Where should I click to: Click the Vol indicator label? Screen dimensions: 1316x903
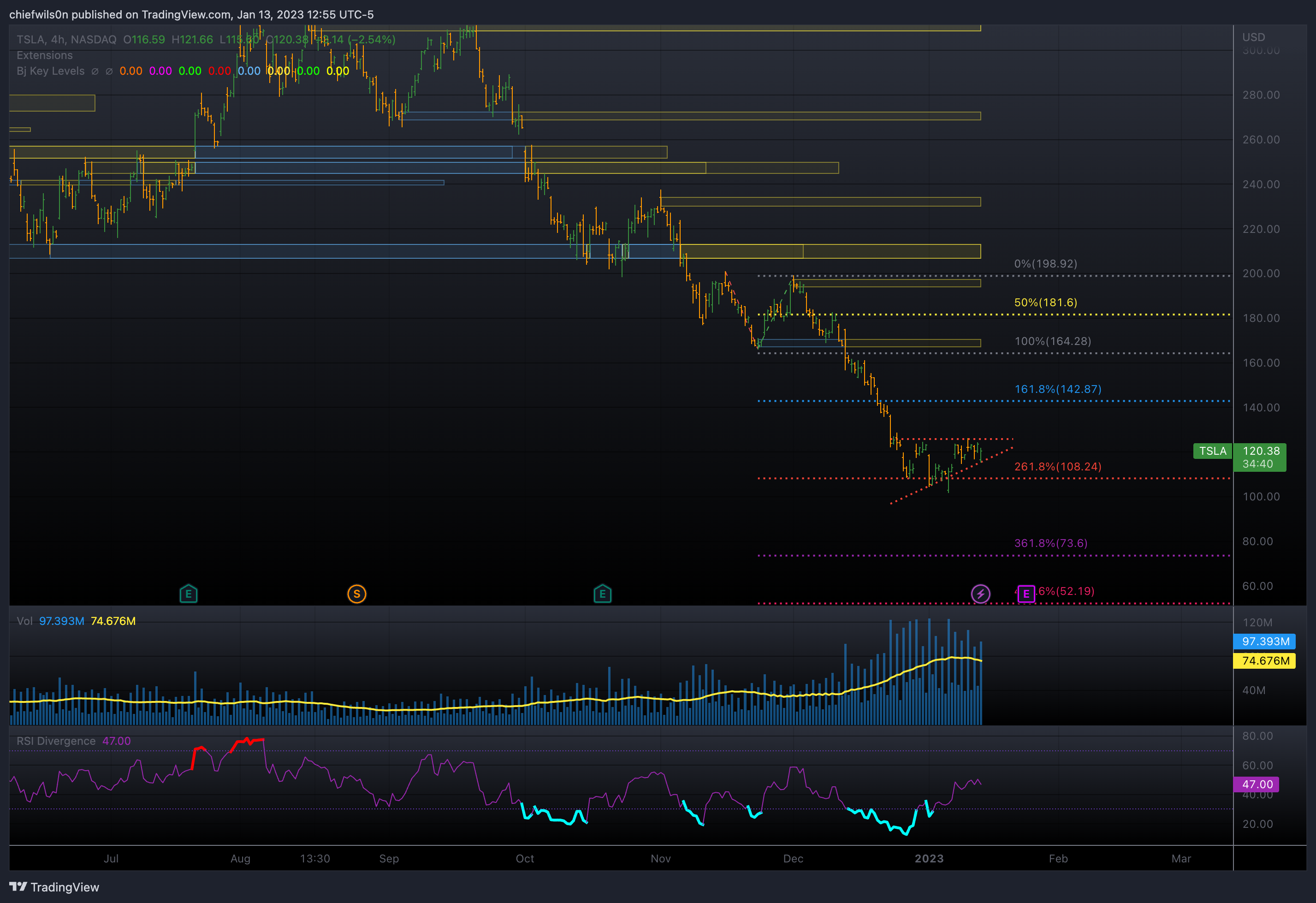[24, 621]
